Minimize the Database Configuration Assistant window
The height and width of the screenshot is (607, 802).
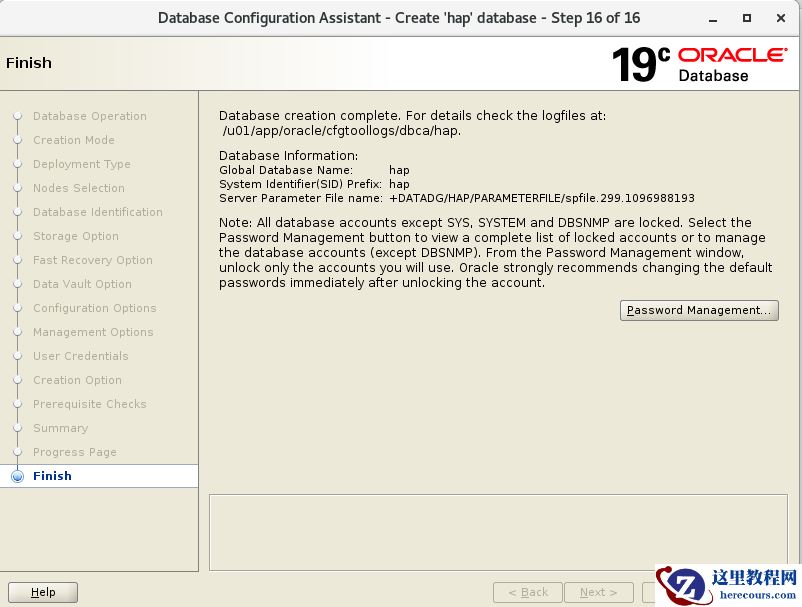tap(713, 18)
